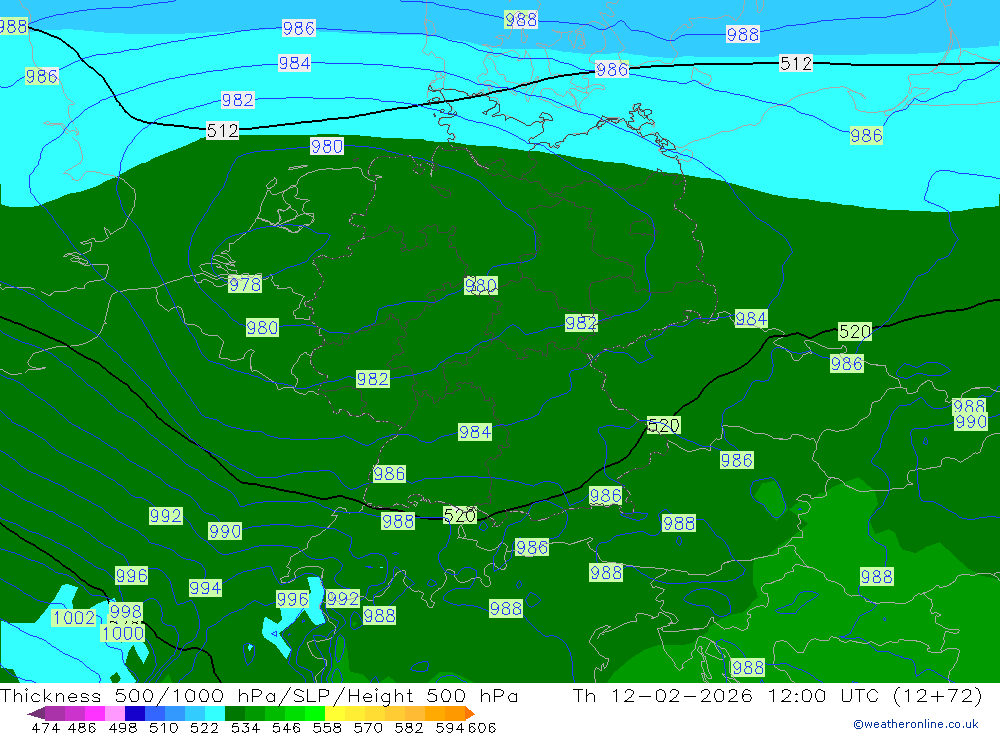
Task: Click the 998 pressure label
Action: click(x=126, y=611)
